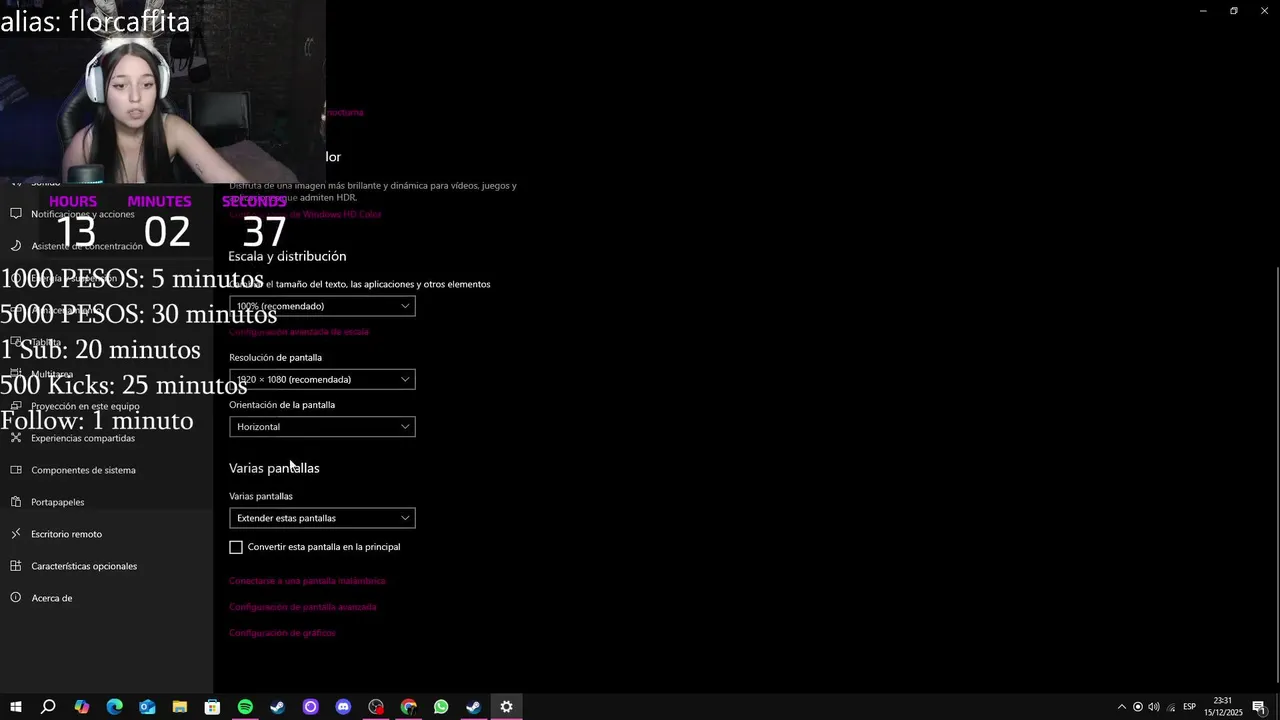Screen dimensions: 1280x720
Task: Click the Orientación de la pantalla label
Action: click(282, 405)
